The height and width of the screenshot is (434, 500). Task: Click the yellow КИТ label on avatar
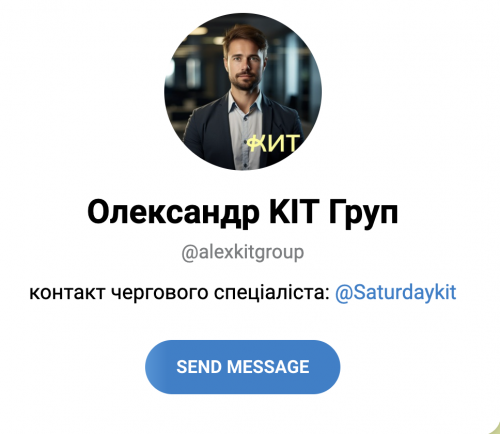coord(273,143)
